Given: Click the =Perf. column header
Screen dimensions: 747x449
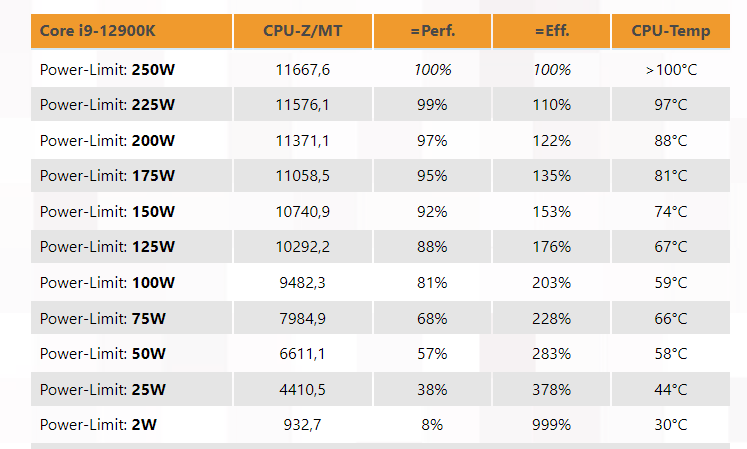Looking at the screenshot, I should click(x=432, y=31).
